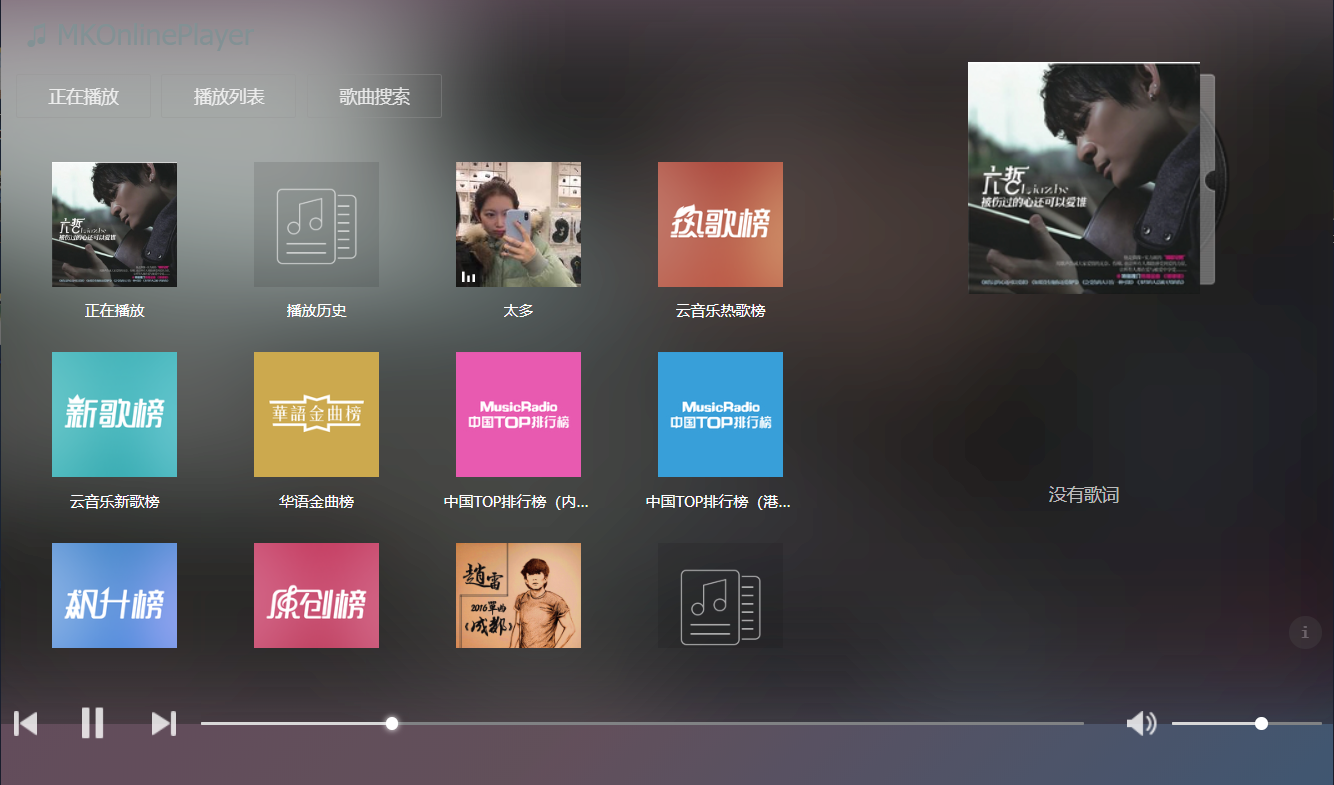Mute the volume speaker icon

1141,723
